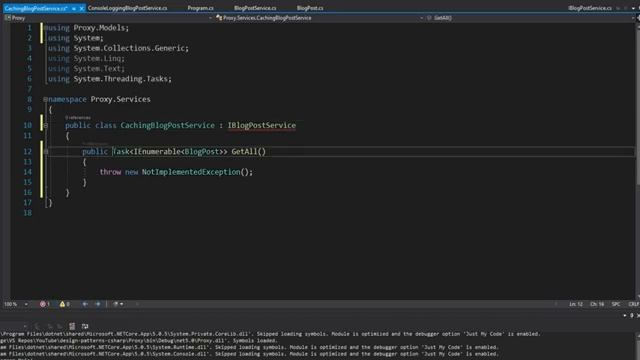Image resolution: width=640 pixels, height=360 pixels.
Task: Select the CachingBlogPostService.cs tab
Action: point(36,8)
